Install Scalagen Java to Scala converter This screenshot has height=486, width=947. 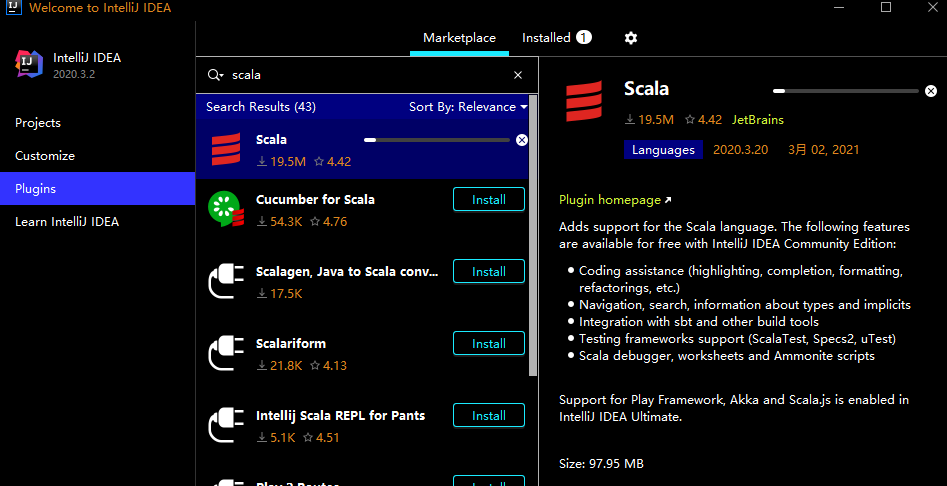tap(489, 272)
